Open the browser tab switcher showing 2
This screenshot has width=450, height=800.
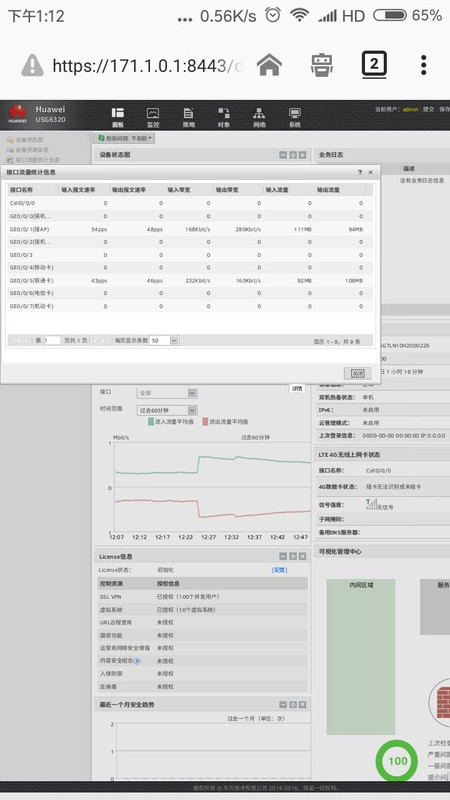[x=374, y=65]
